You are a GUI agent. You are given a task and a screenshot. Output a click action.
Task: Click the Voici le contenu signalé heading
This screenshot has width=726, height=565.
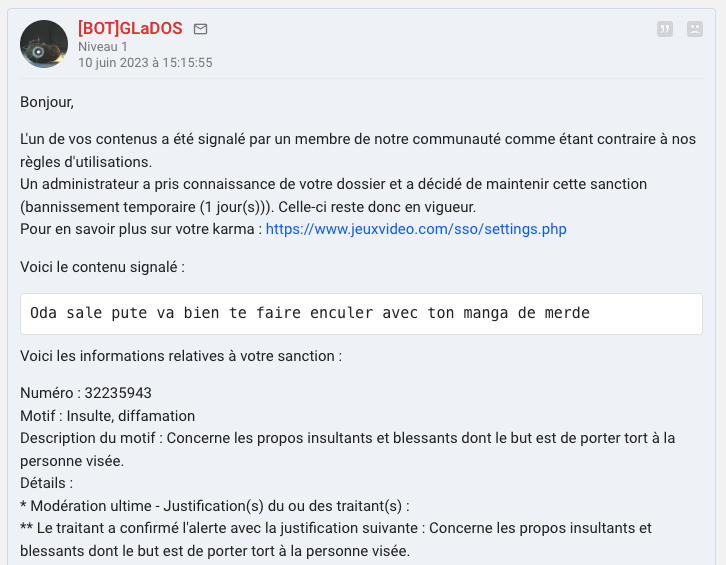[x=102, y=267]
